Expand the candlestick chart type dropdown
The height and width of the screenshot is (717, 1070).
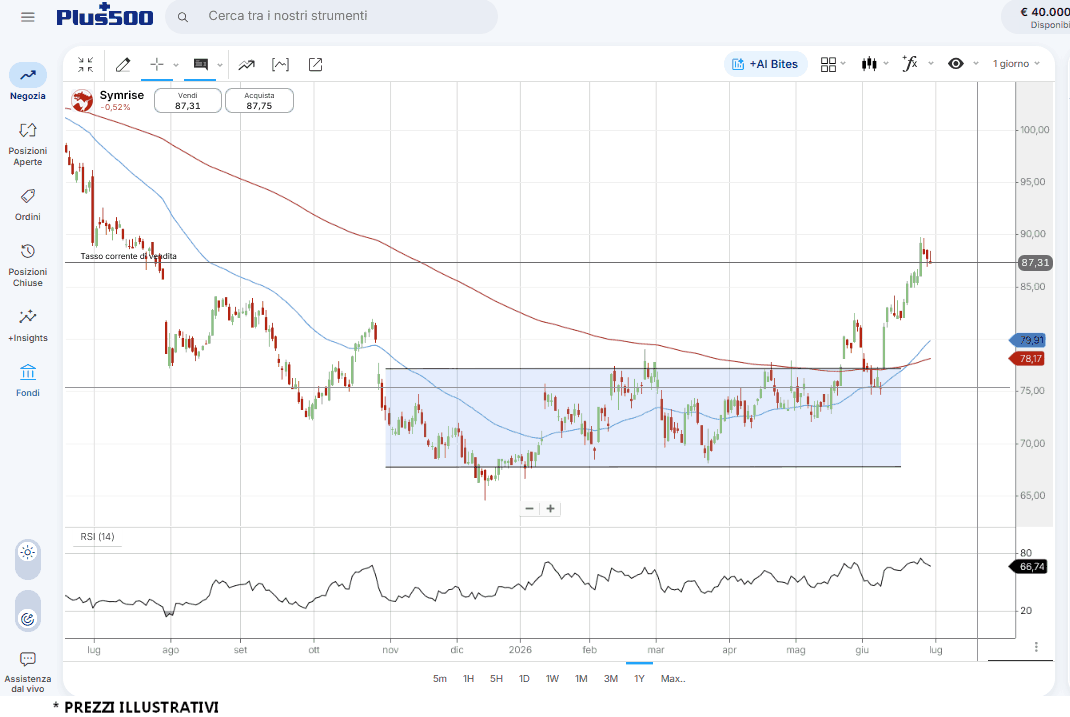(875, 64)
